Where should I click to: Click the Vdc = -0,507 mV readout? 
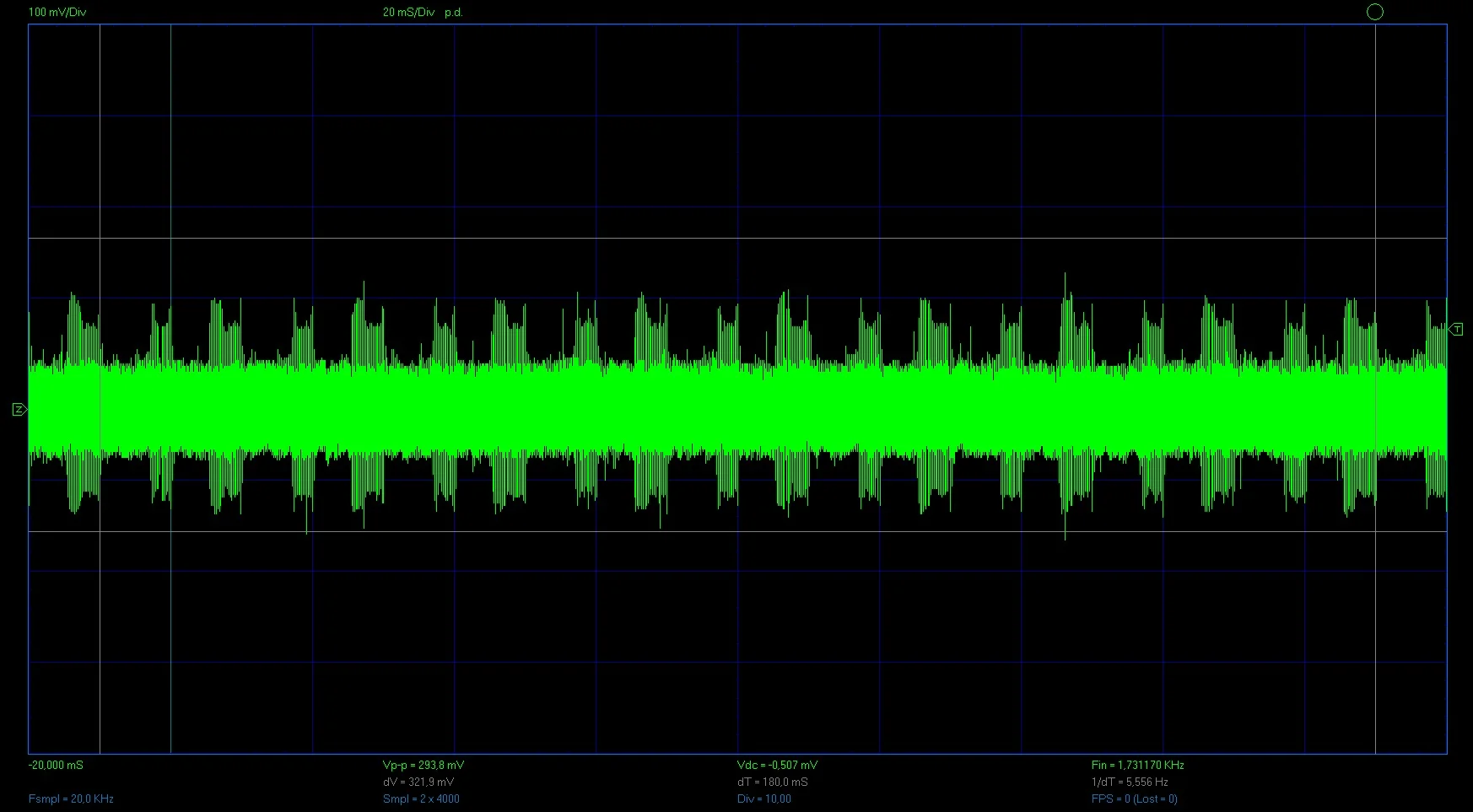(x=777, y=766)
